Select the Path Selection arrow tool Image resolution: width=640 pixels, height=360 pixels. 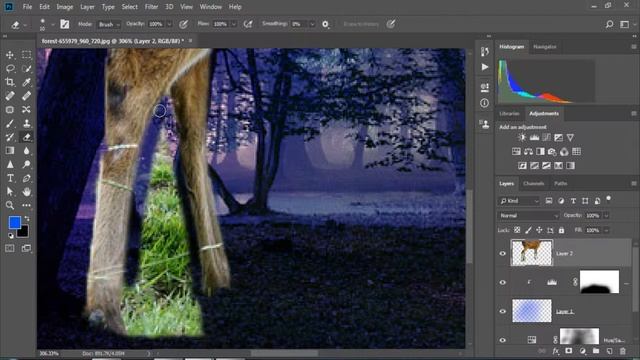[x=10, y=191]
